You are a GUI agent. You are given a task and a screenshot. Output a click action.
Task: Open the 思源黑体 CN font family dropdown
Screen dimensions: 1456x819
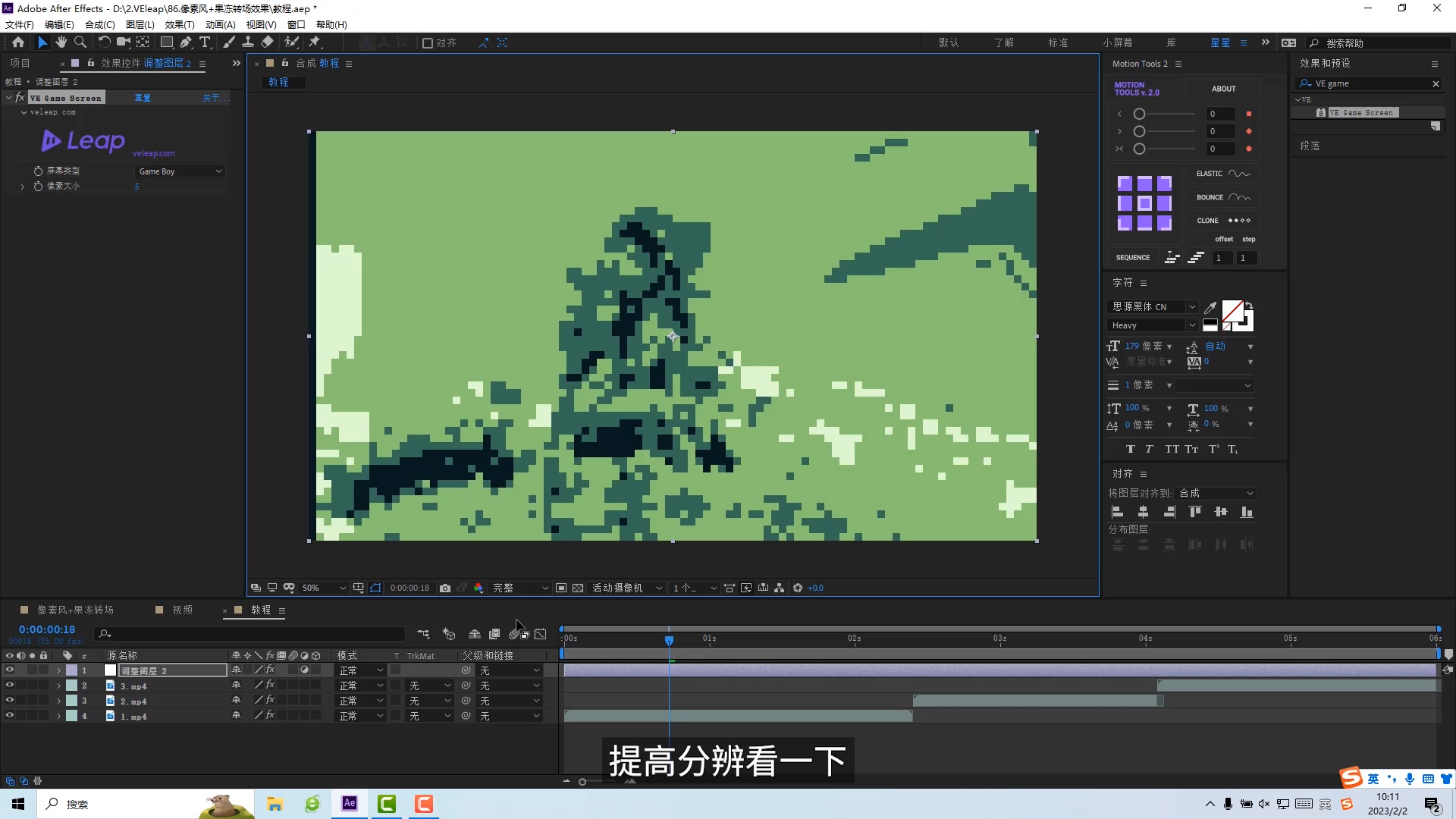(1153, 307)
